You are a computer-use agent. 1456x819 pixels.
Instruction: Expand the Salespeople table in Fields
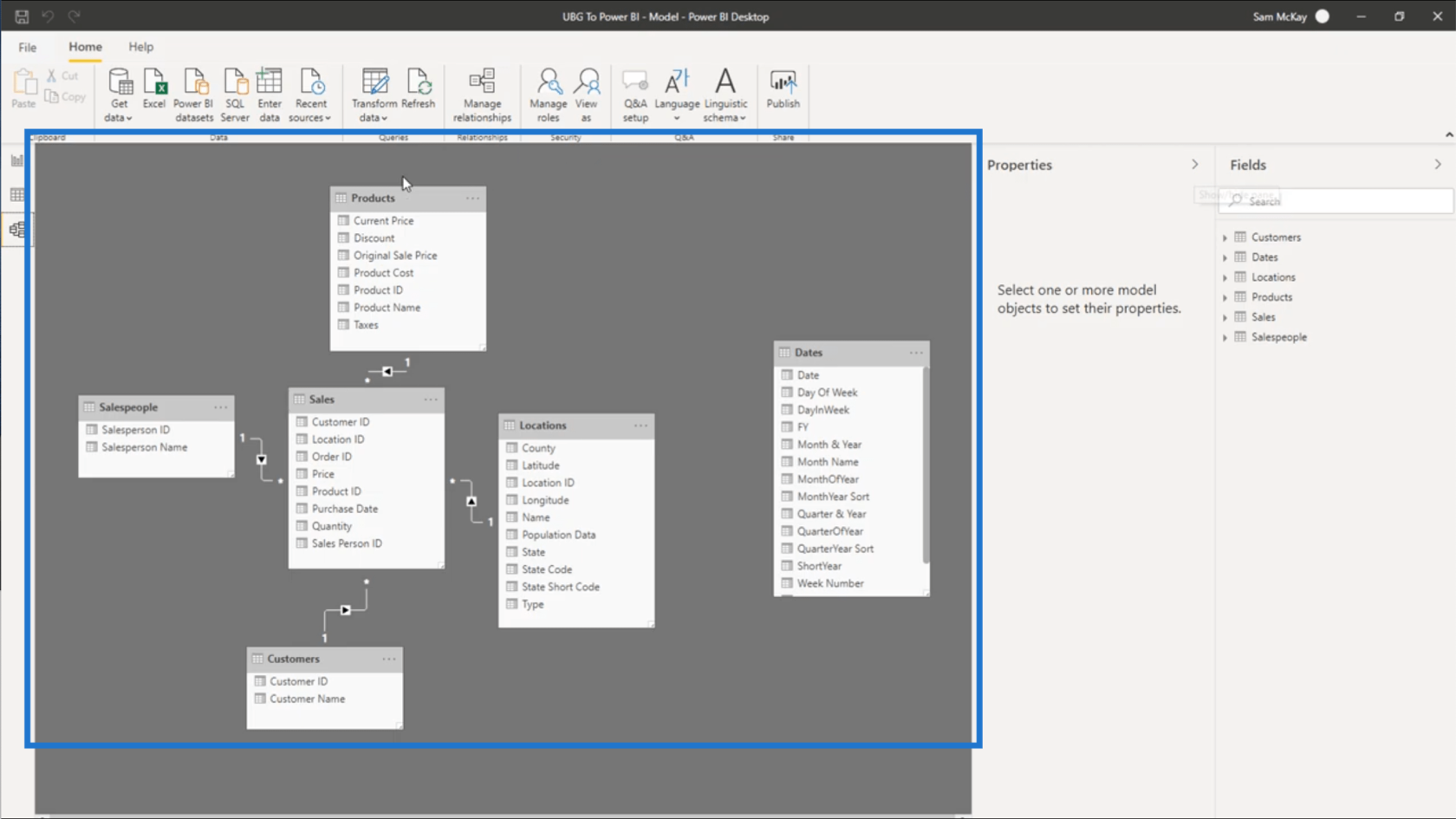pyautogui.click(x=1225, y=337)
